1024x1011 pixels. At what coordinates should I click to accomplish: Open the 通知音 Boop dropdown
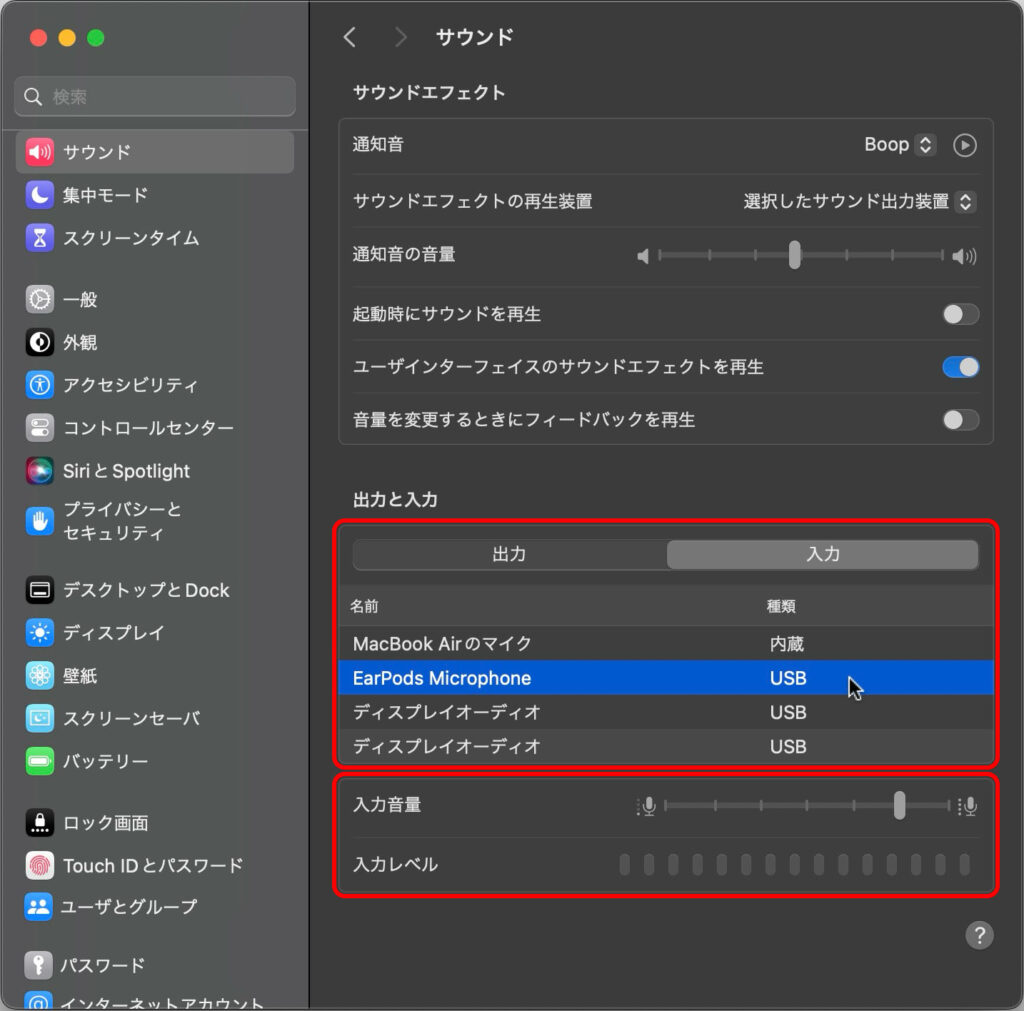click(x=900, y=144)
